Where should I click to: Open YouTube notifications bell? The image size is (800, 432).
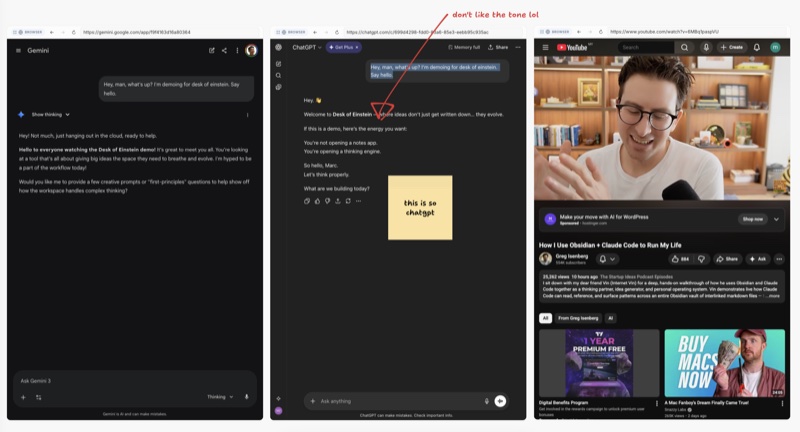click(757, 47)
